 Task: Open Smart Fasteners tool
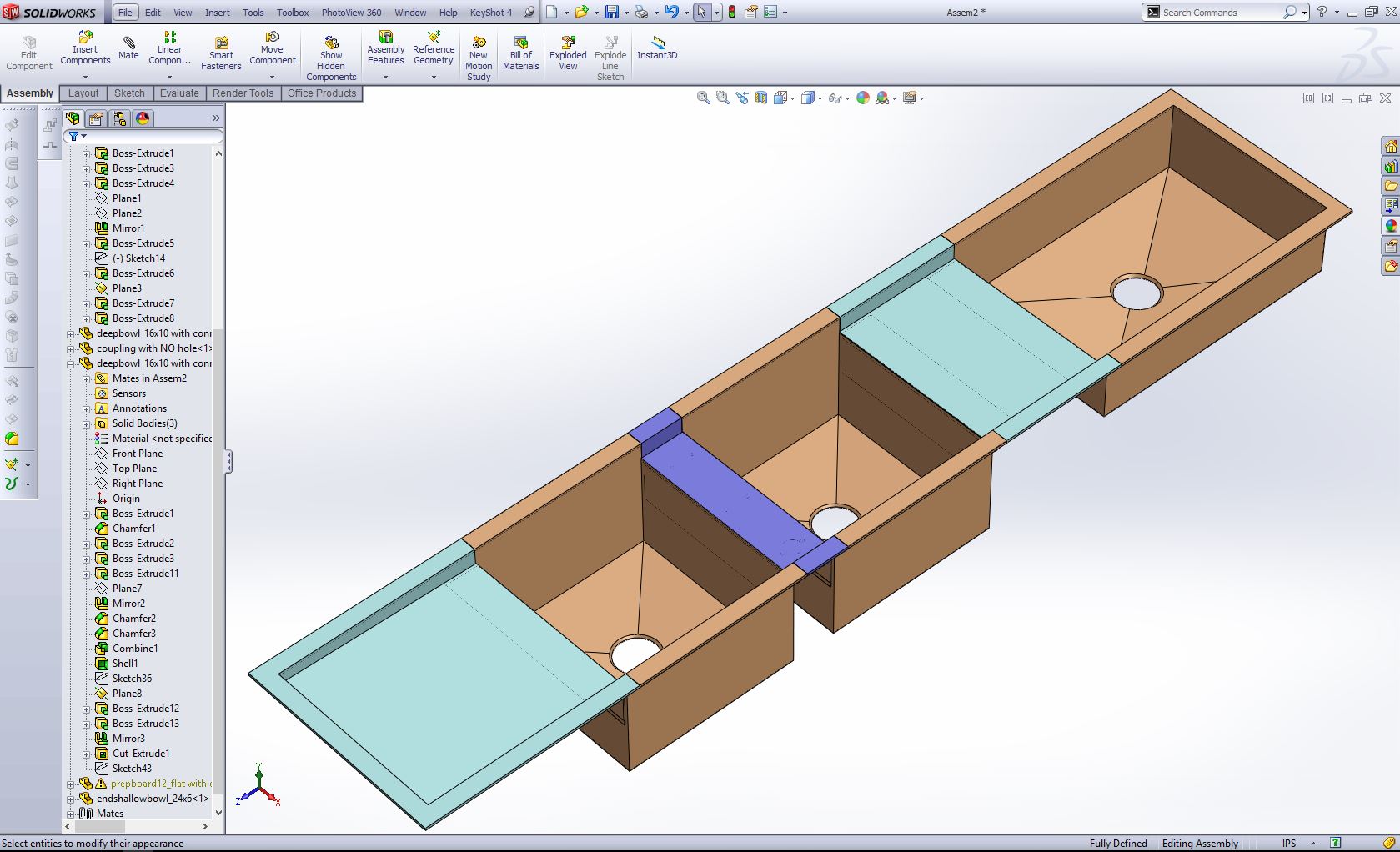pos(221,53)
